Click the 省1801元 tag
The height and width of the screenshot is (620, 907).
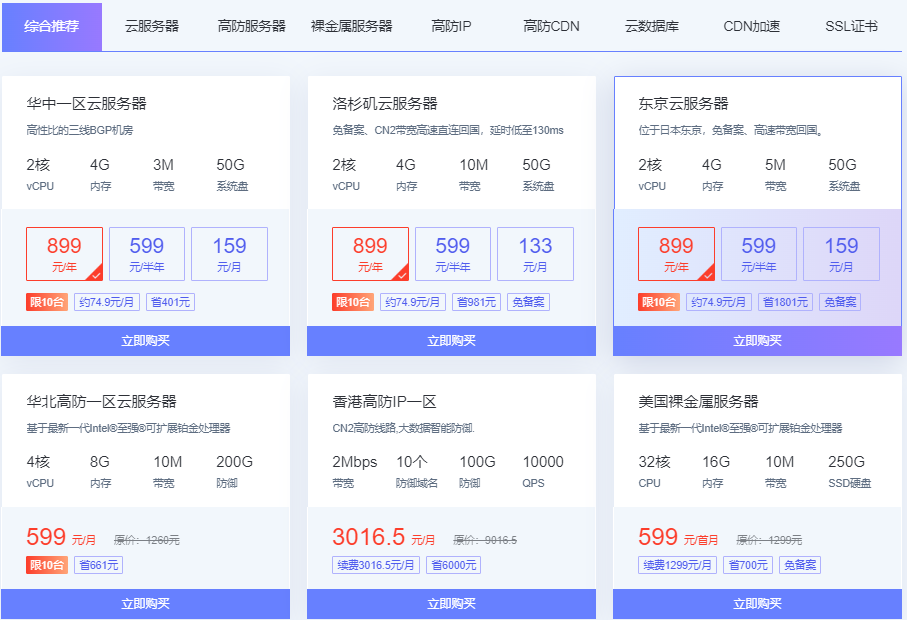tap(786, 302)
